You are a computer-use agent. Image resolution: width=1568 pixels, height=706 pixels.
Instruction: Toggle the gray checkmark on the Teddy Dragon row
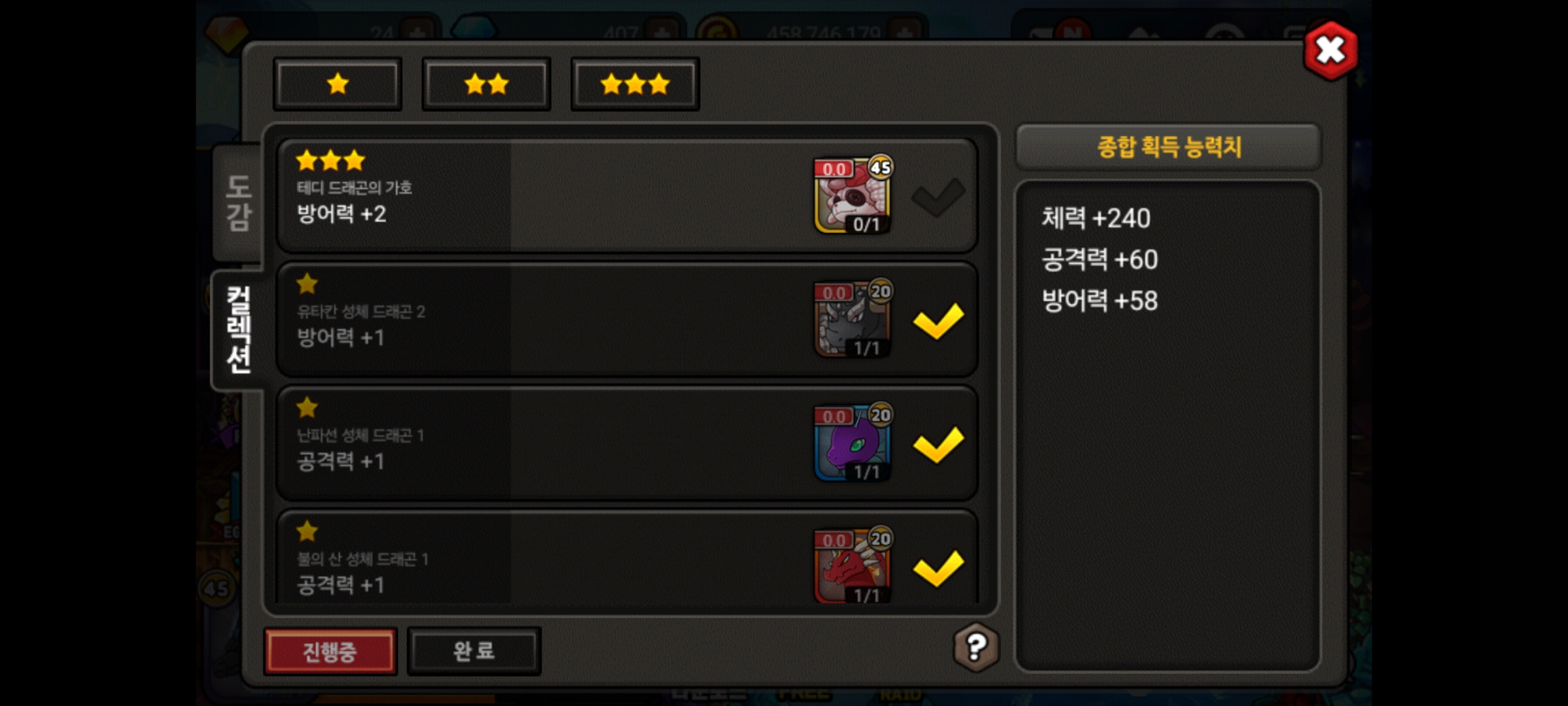(938, 197)
